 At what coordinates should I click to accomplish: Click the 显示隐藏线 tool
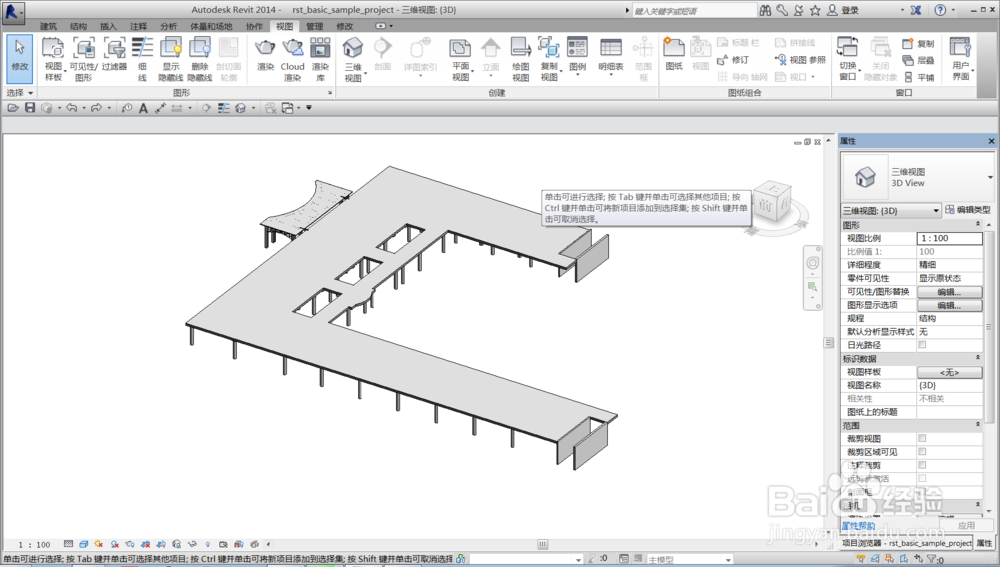point(170,59)
